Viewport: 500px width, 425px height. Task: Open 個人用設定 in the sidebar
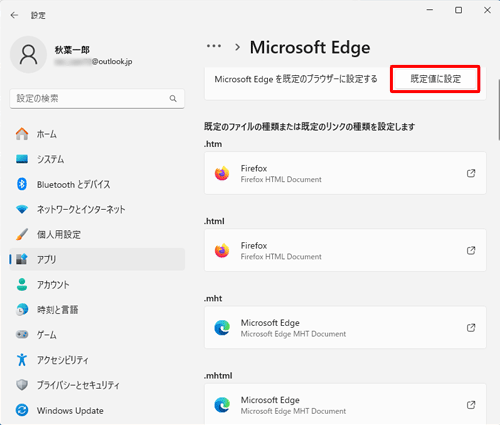pyautogui.click(x=97, y=234)
